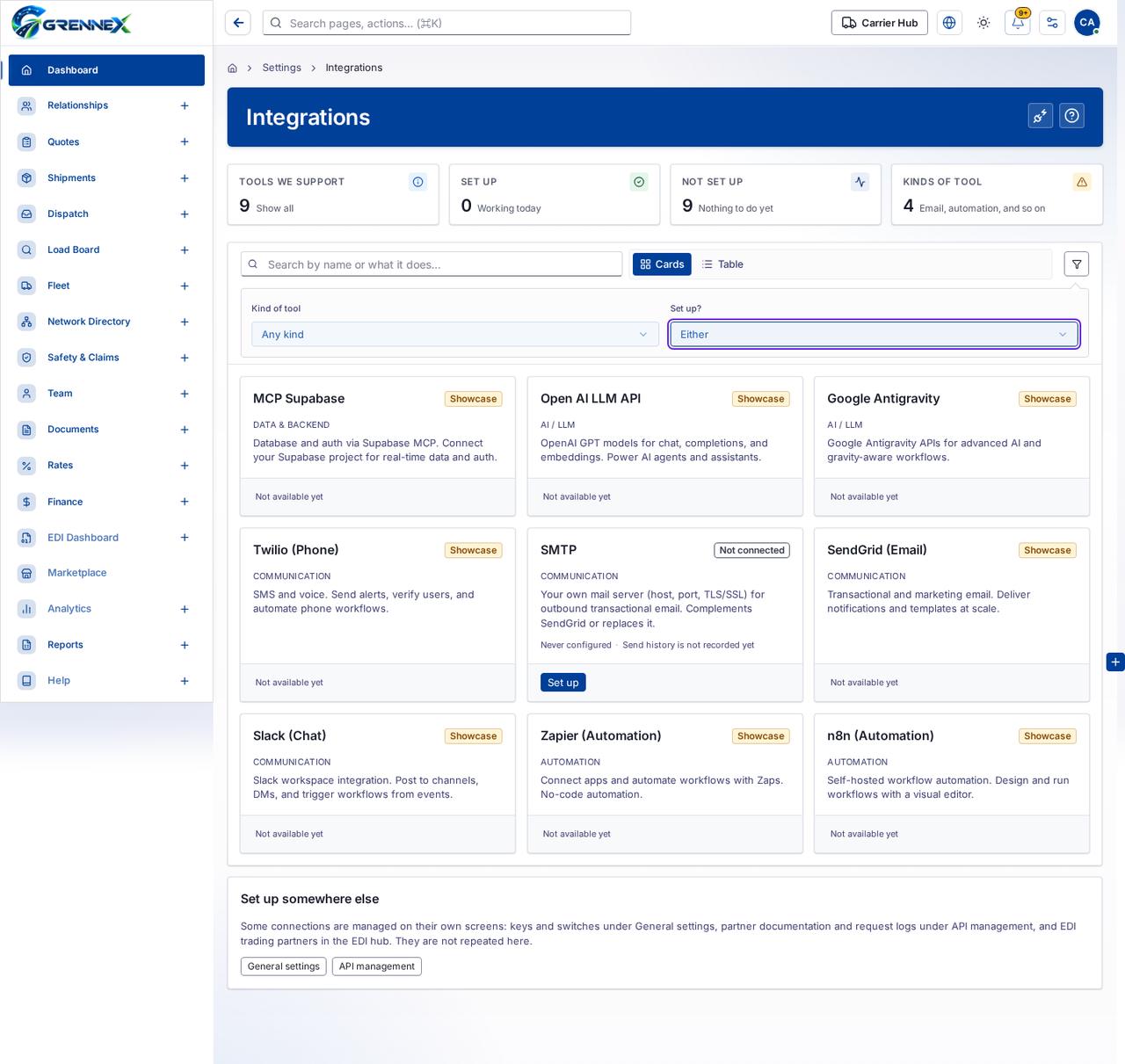Click the home icon in breadcrumb
Screen dimensions: 1125x1064
pos(232,68)
